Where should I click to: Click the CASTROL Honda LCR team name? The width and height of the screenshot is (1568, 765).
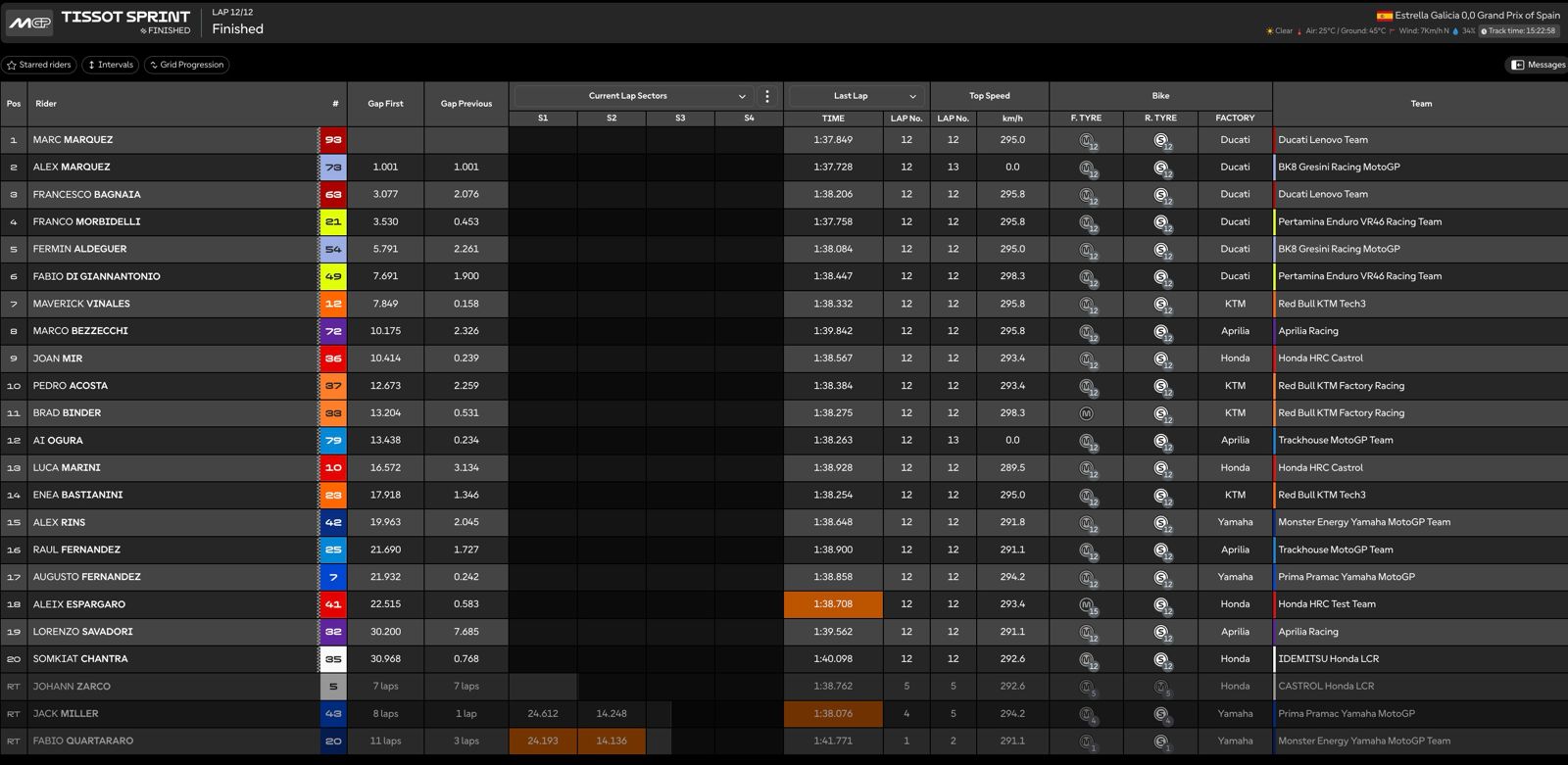[1326, 687]
